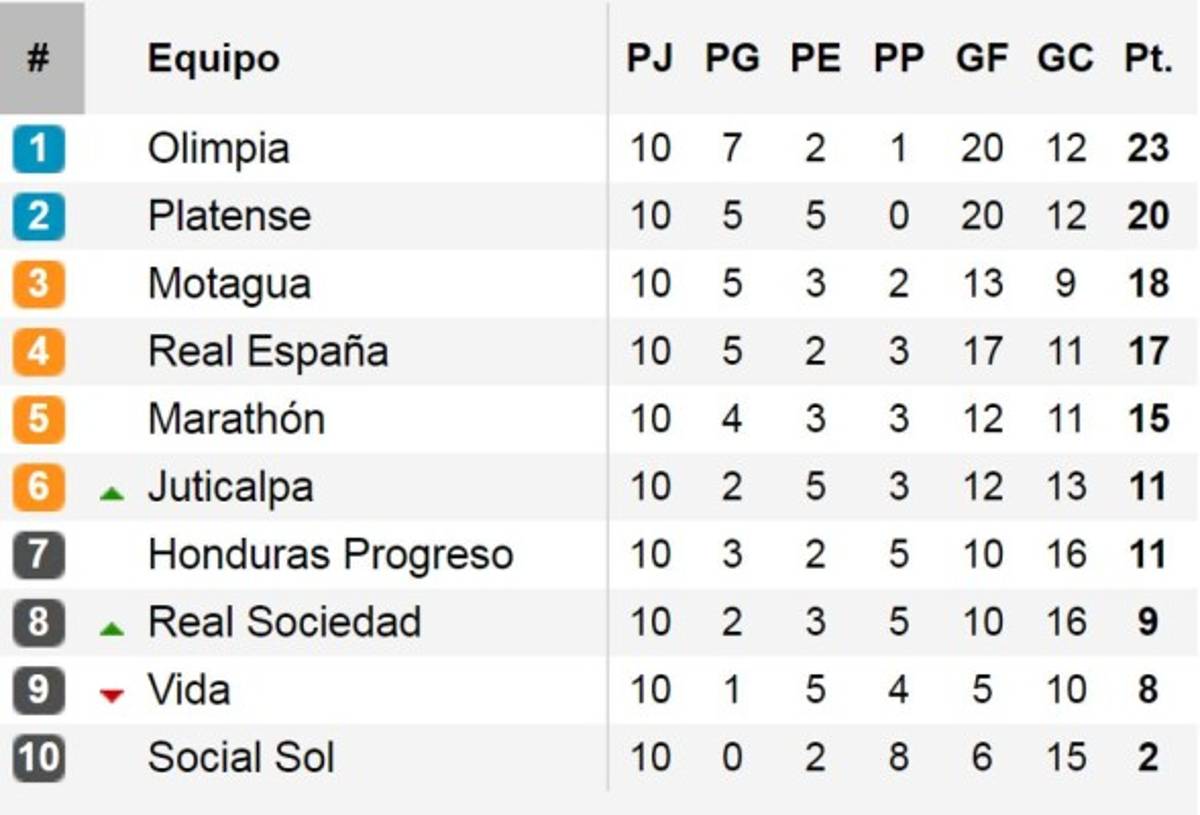1200x815 pixels.
Task: Sort by the Pt. points header
Action: point(1146,58)
